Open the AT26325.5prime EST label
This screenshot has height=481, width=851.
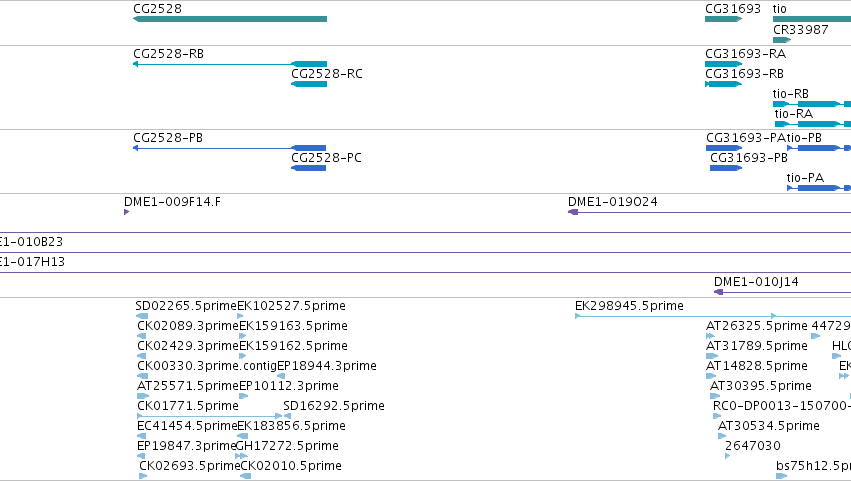(x=757, y=326)
